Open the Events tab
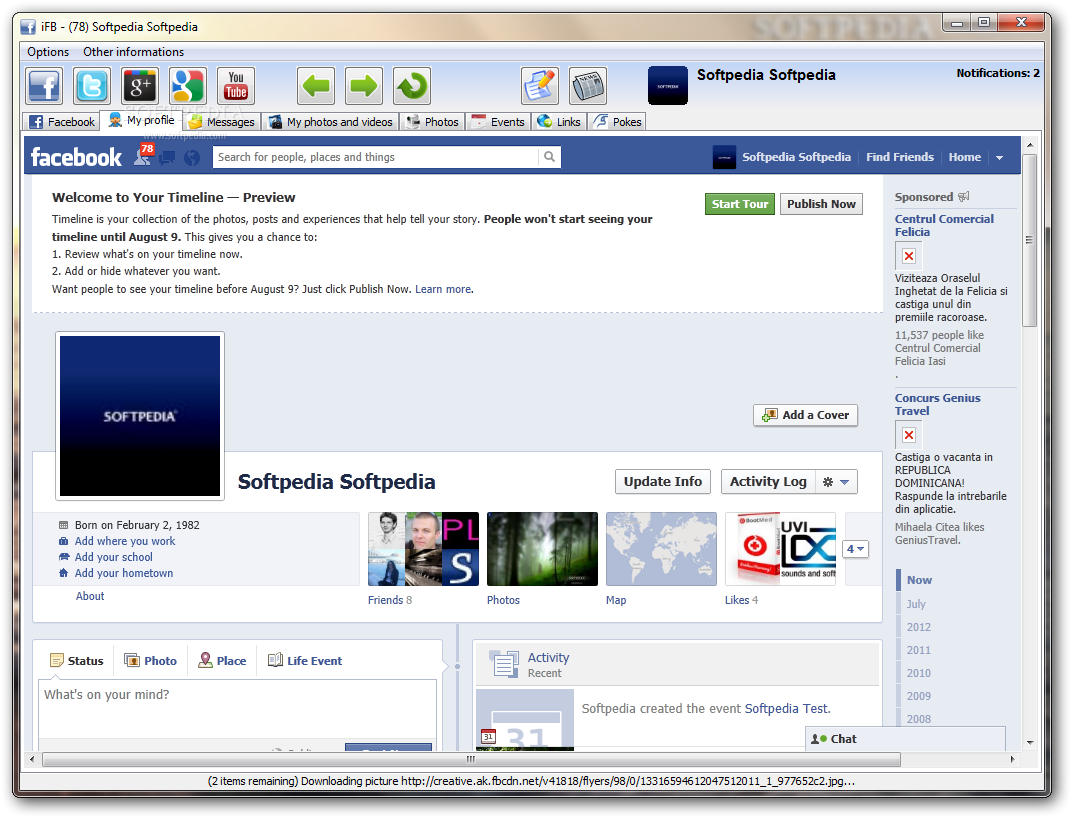 498,122
